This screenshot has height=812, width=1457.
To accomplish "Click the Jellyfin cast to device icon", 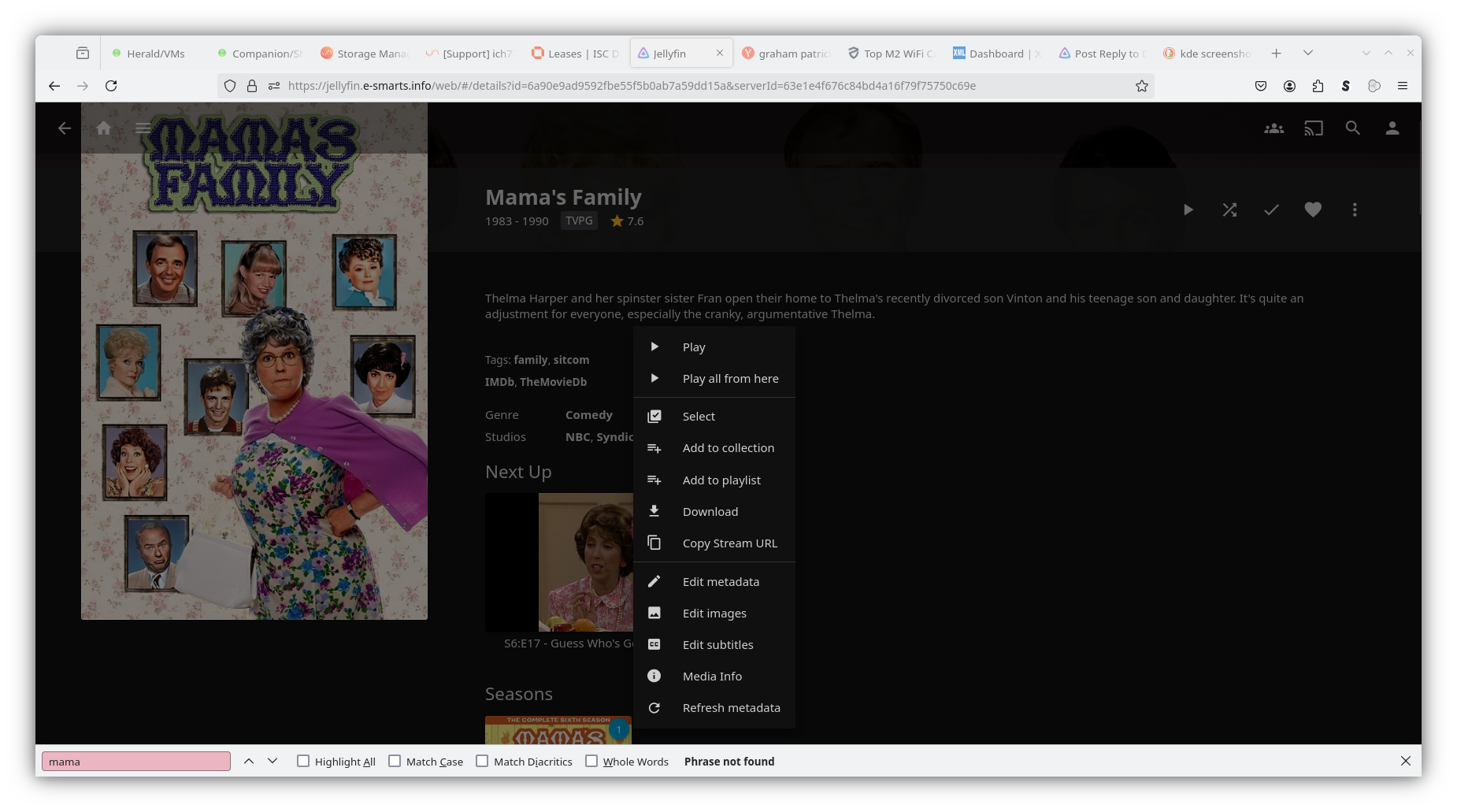I will 1313,128.
